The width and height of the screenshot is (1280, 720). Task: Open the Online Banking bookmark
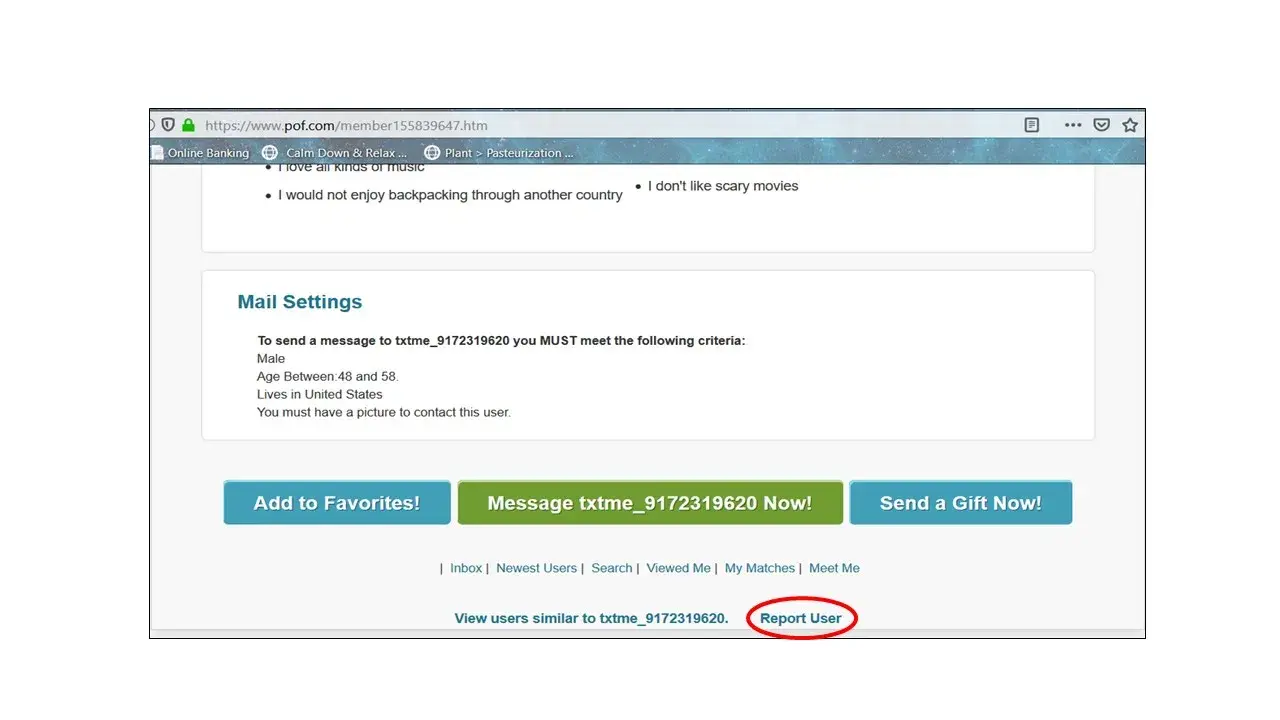(200, 153)
